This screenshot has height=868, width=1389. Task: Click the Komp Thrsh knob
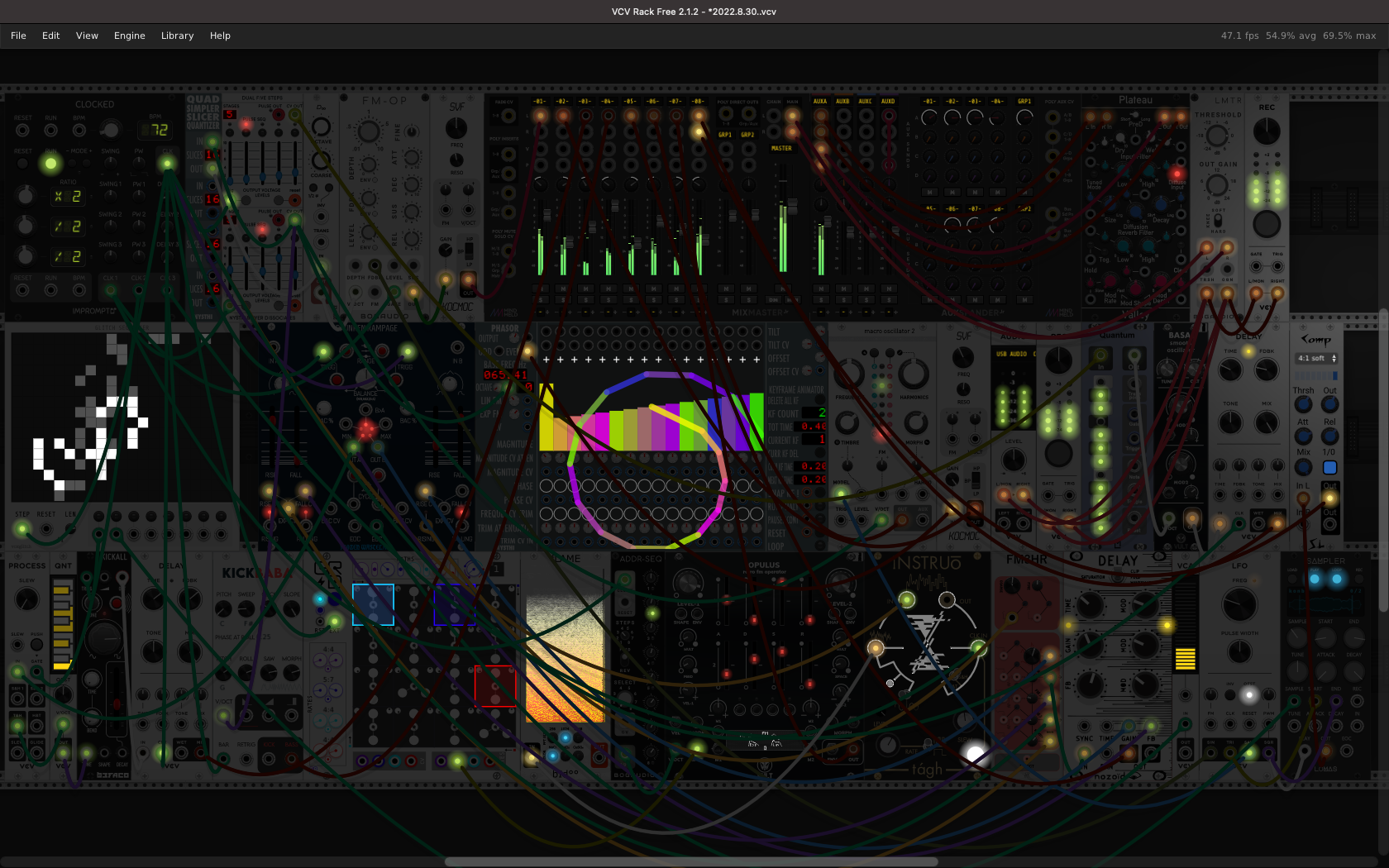coord(1303,405)
